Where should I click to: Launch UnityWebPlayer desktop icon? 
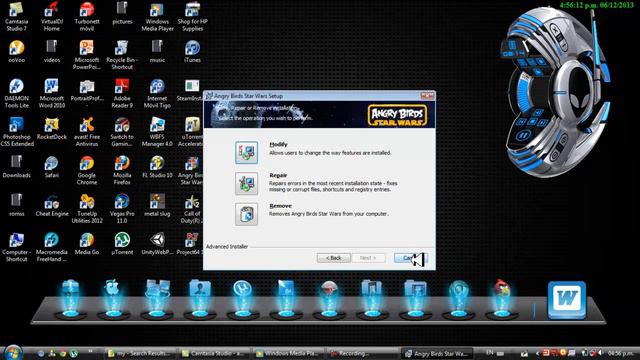pos(157,243)
